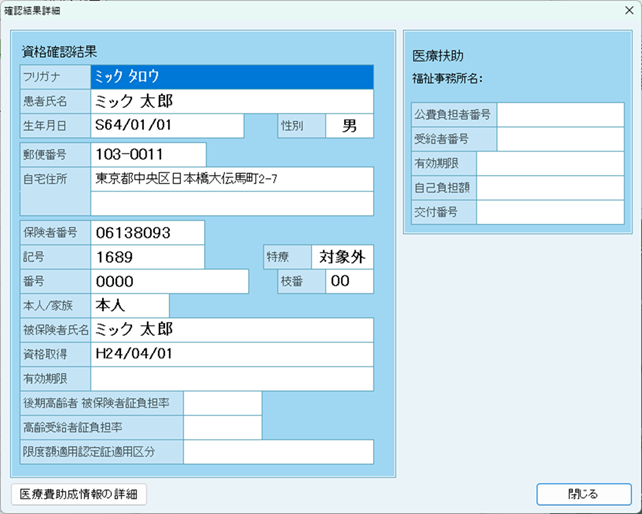Click the 郵便番号 field 103-0011
The height and width of the screenshot is (514, 642).
pos(148,155)
